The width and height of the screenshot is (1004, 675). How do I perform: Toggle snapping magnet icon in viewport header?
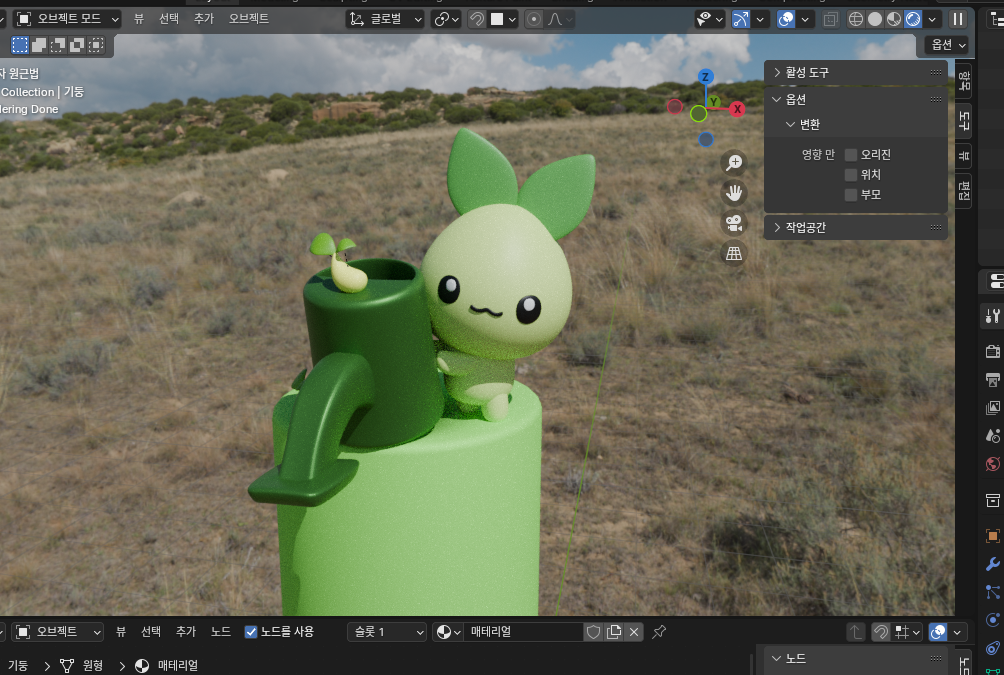pyautogui.click(x=477, y=19)
